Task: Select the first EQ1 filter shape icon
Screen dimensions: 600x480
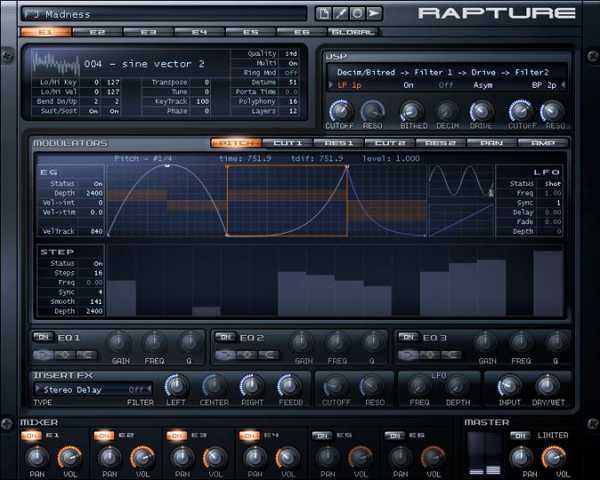Action: [x=43, y=355]
